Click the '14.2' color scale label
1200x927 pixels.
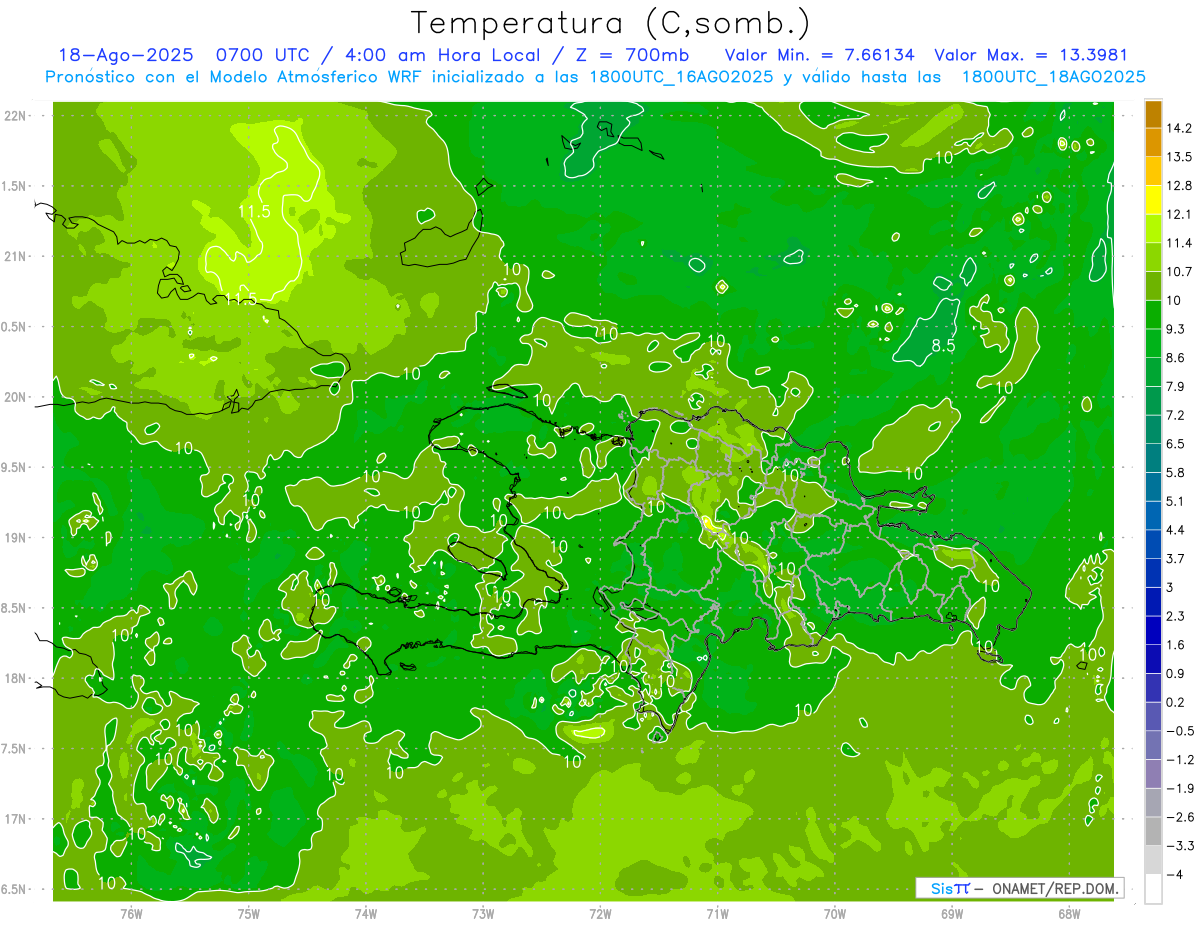coord(1178,128)
